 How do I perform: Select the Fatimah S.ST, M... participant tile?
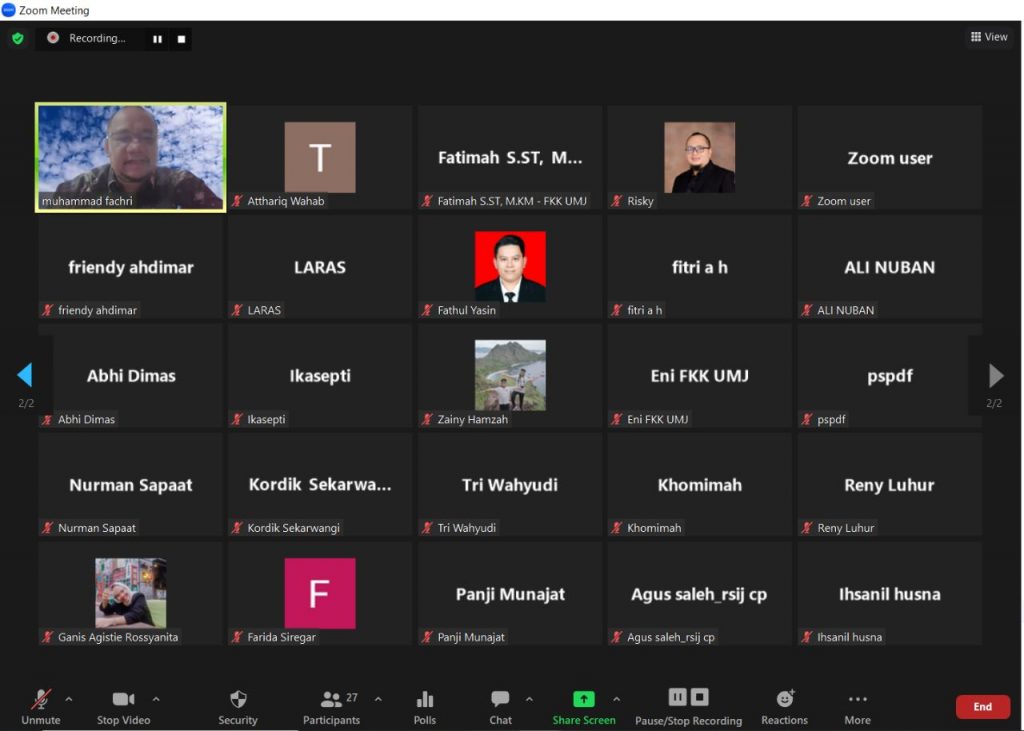[510, 157]
